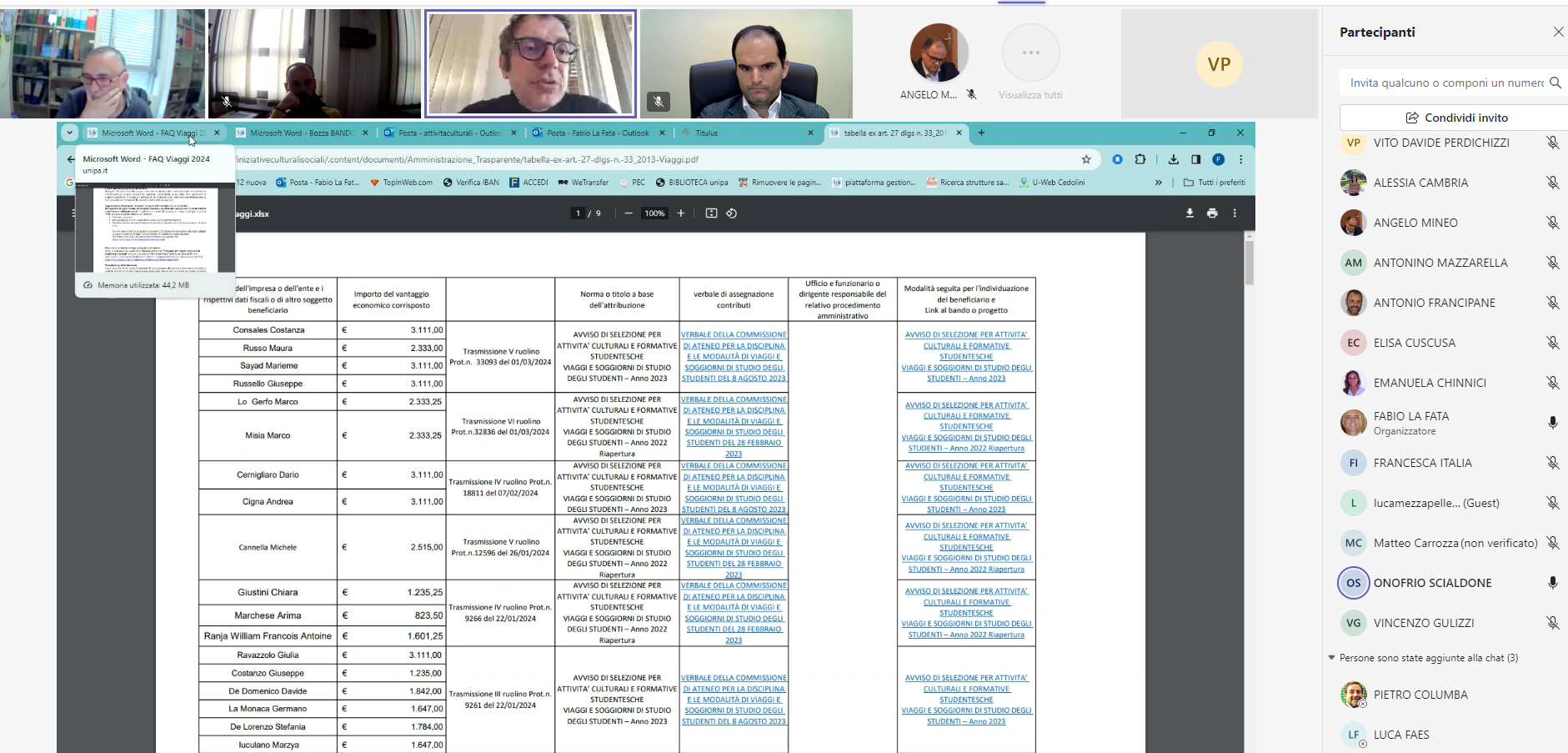Screen dimensions: 1568x753
Task: Click the Condividi invito button
Action: coord(1455,118)
